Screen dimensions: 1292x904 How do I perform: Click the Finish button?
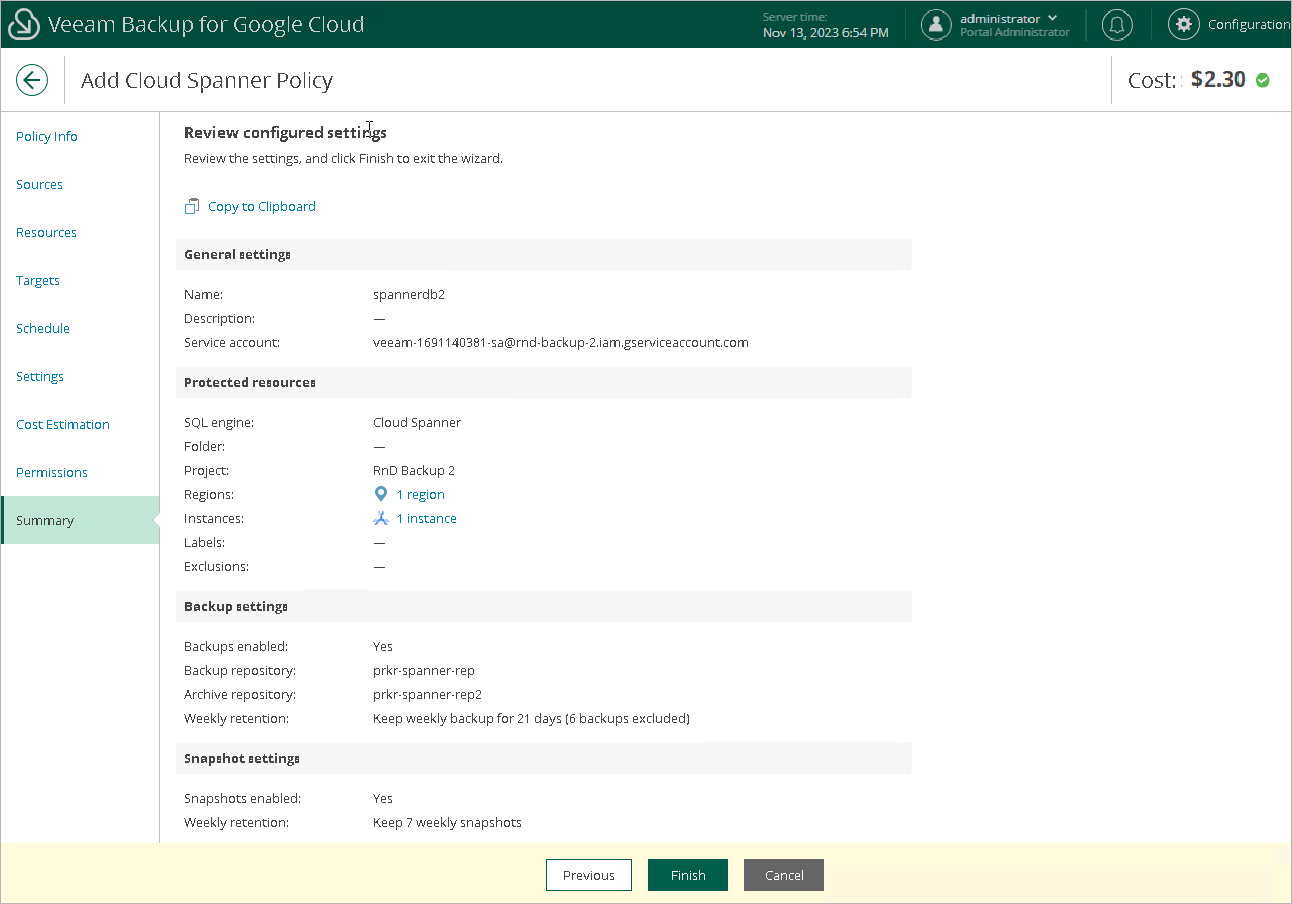click(x=687, y=875)
